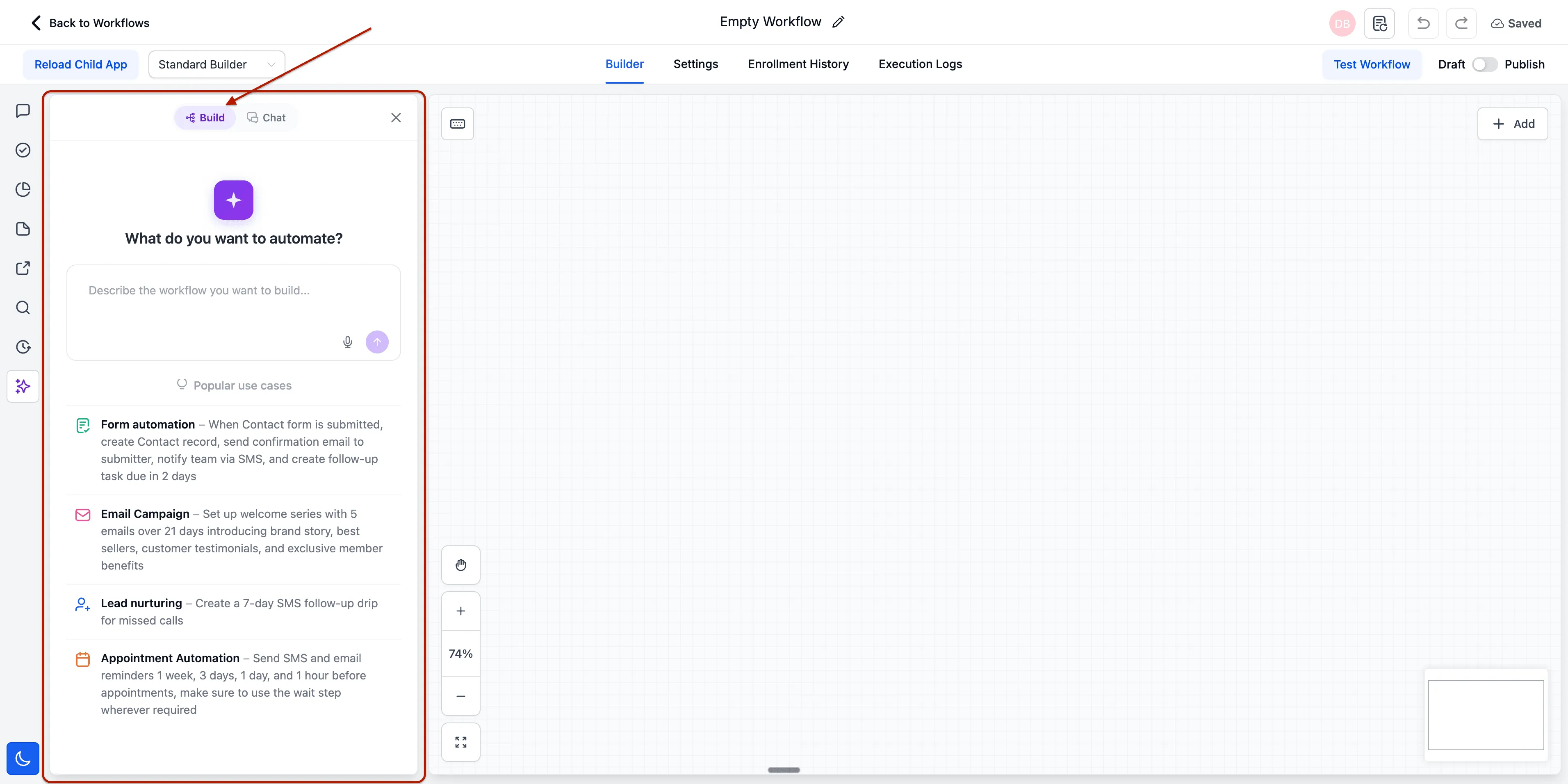The height and width of the screenshot is (784, 1568).
Task: Click Back to Workflows
Action: [x=90, y=23]
